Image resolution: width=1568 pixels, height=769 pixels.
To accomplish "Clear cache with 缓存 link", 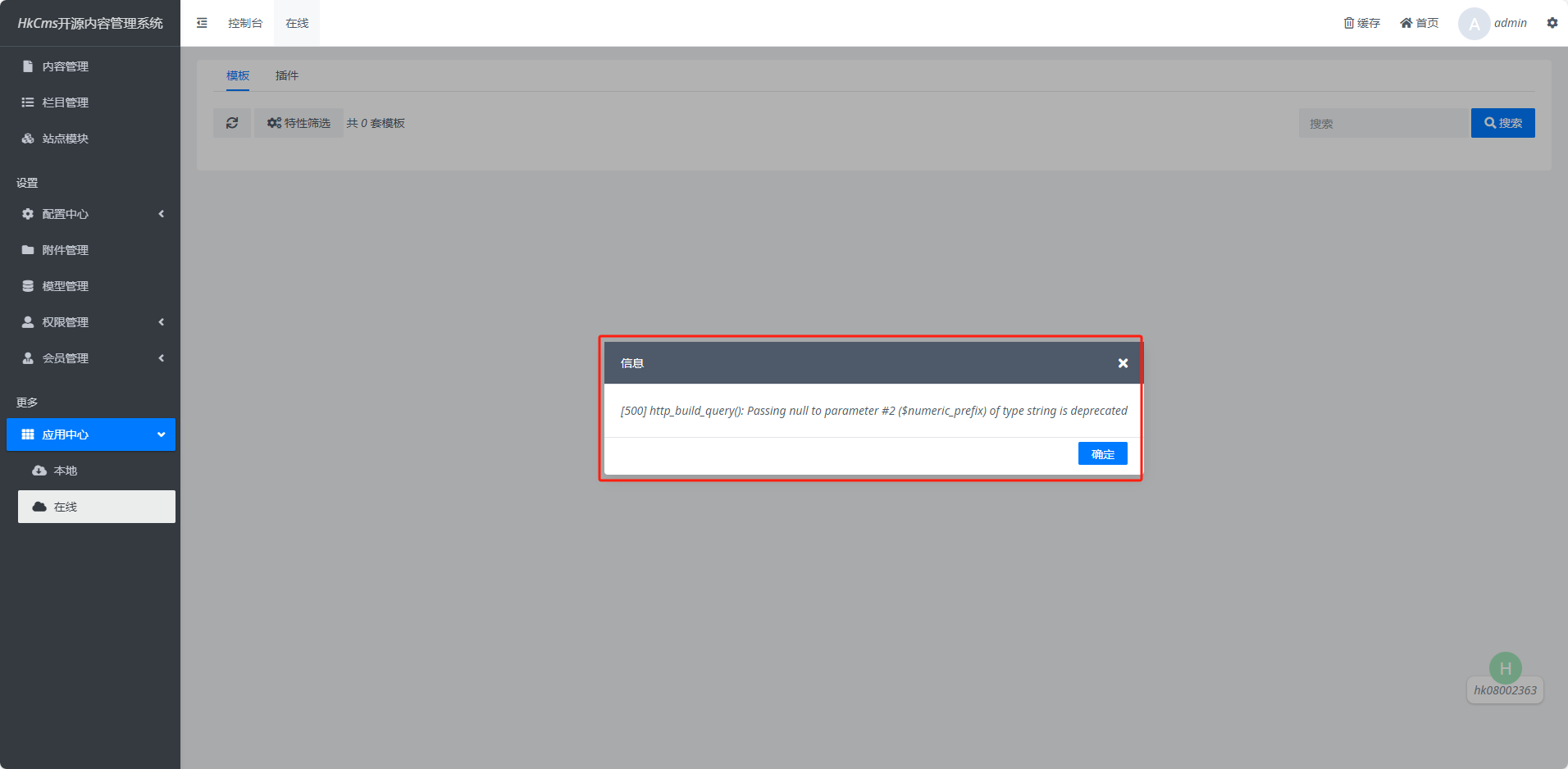I will [1362, 23].
